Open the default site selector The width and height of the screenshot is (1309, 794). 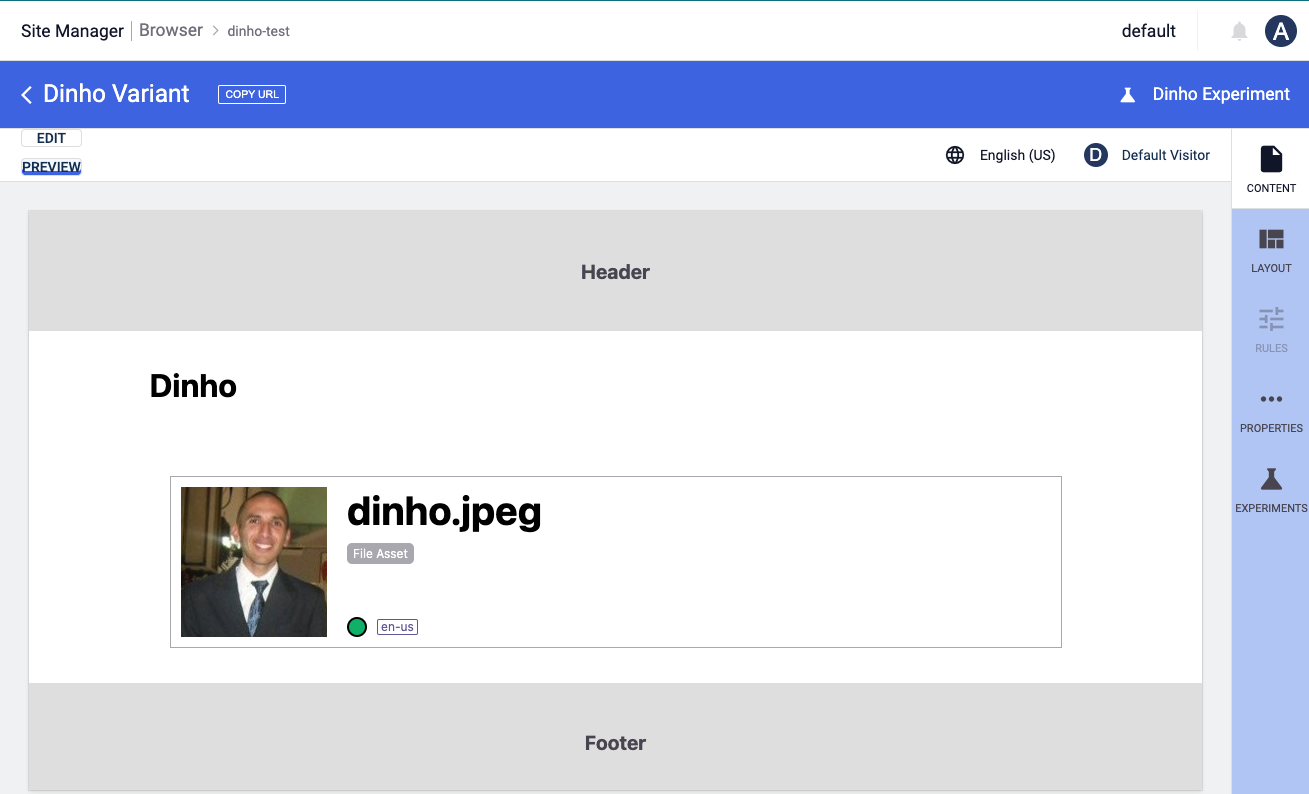pos(1148,30)
